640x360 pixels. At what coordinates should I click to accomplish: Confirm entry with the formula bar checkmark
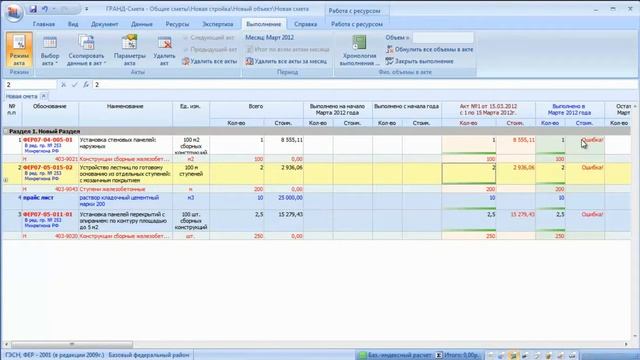[74, 84]
